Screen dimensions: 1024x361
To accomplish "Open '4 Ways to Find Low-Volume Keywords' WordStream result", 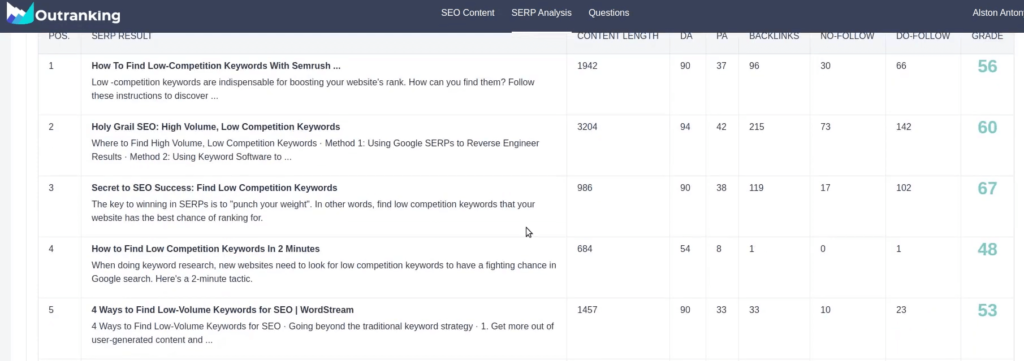I will click(222, 309).
